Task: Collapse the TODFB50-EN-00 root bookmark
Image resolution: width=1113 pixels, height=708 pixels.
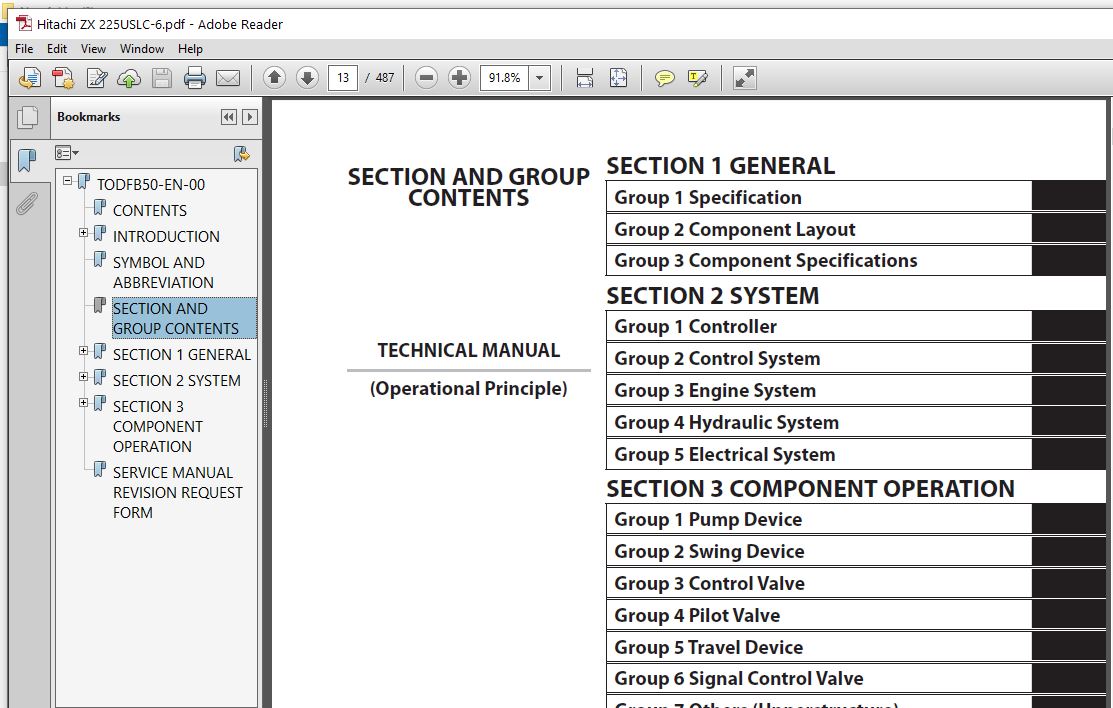Action: pyautogui.click(x=67, y=180)
